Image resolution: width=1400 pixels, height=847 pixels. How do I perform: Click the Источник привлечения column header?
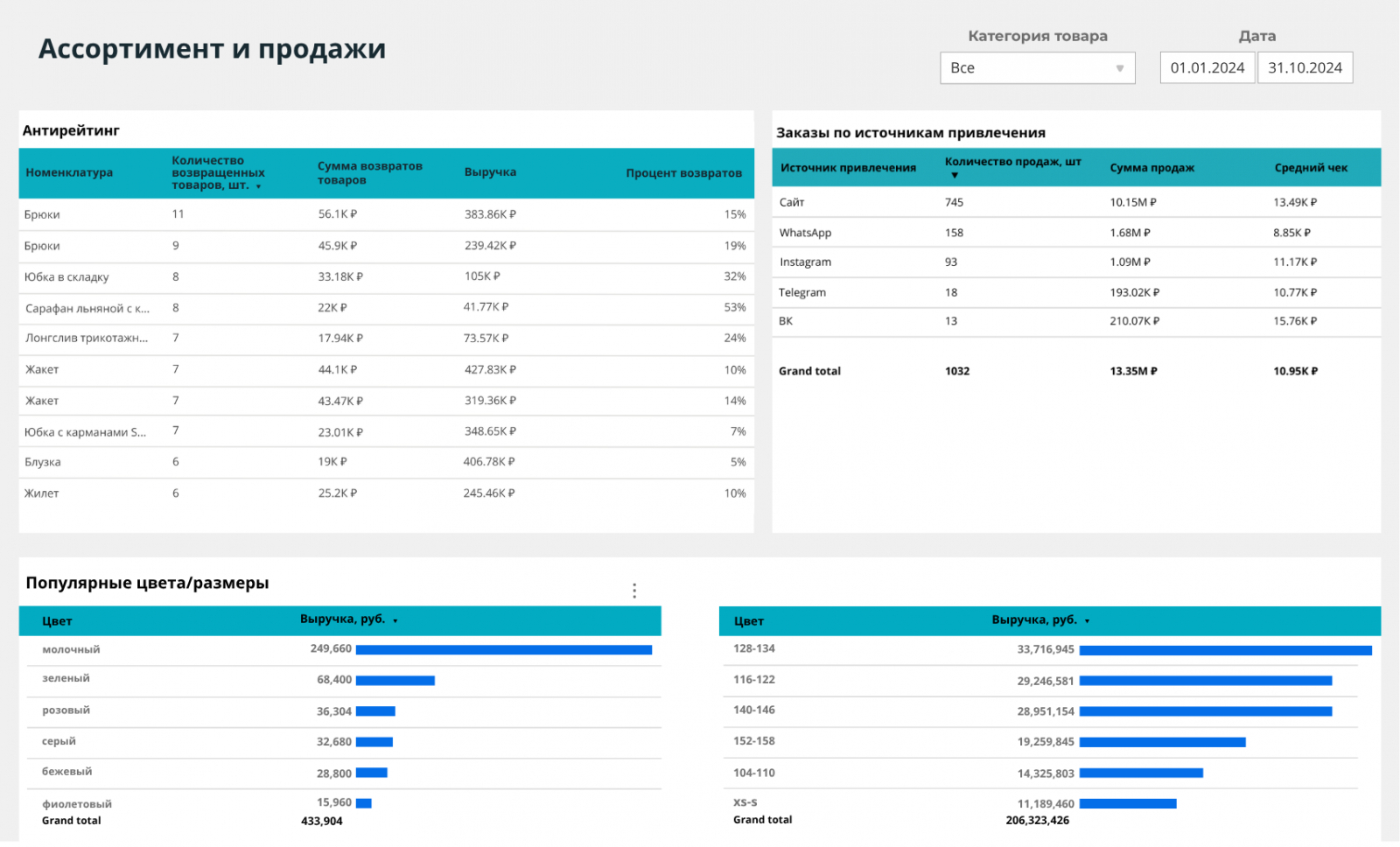click(x=848, y=168)
